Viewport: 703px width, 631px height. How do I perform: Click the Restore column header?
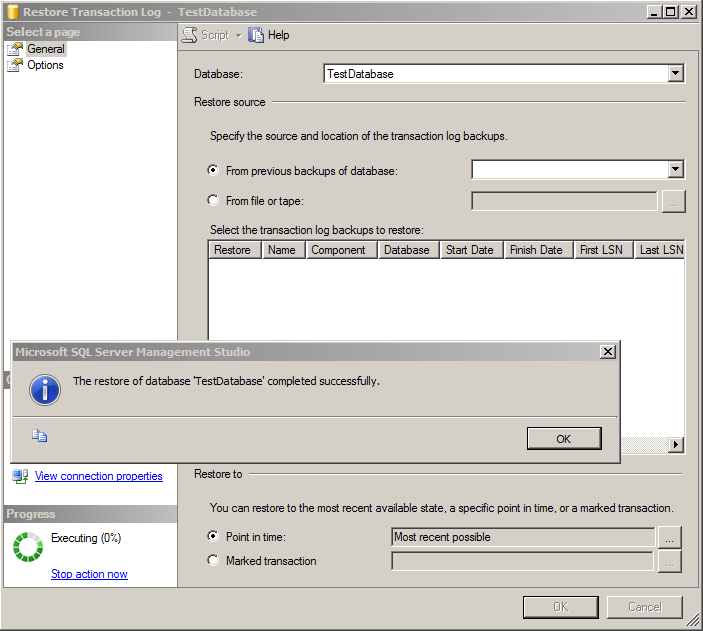235,250
